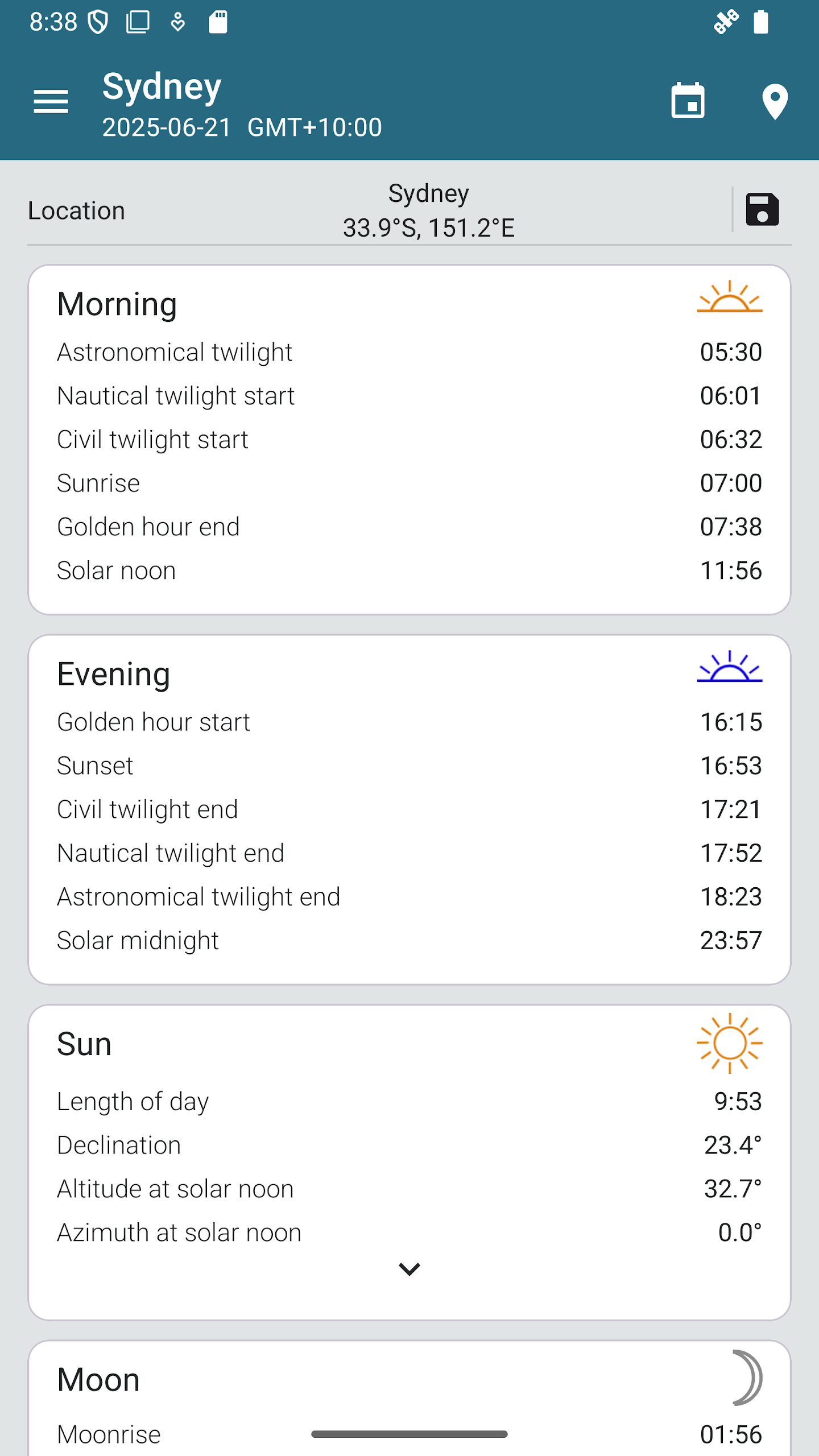Tap the Sydney coordinates text
The width and height of the screenshot is (819, 1456).
click(428, 227)
